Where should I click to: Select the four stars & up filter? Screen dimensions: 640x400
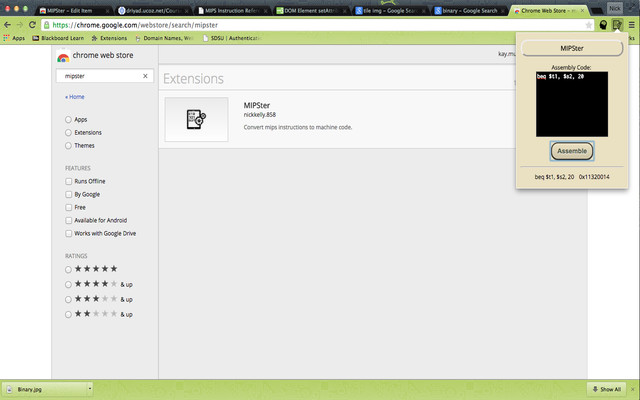68,284
